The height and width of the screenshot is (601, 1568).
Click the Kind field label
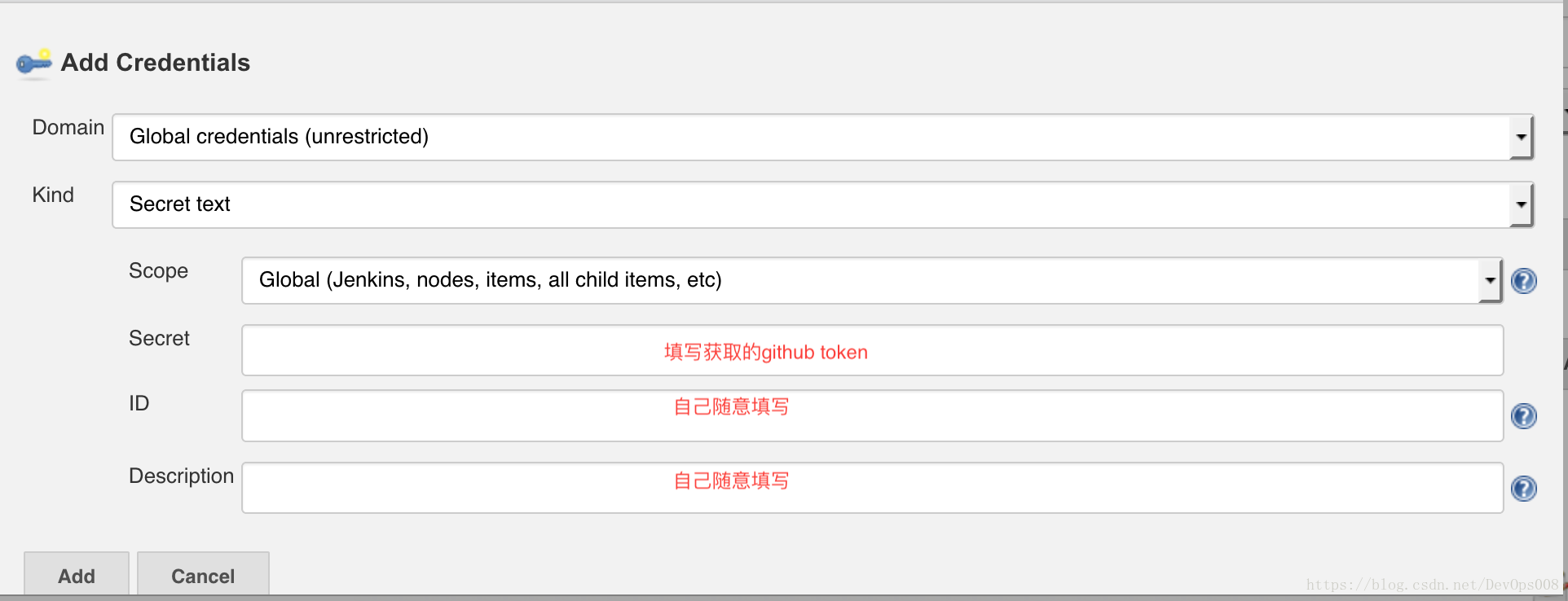[x=53, y=195]
